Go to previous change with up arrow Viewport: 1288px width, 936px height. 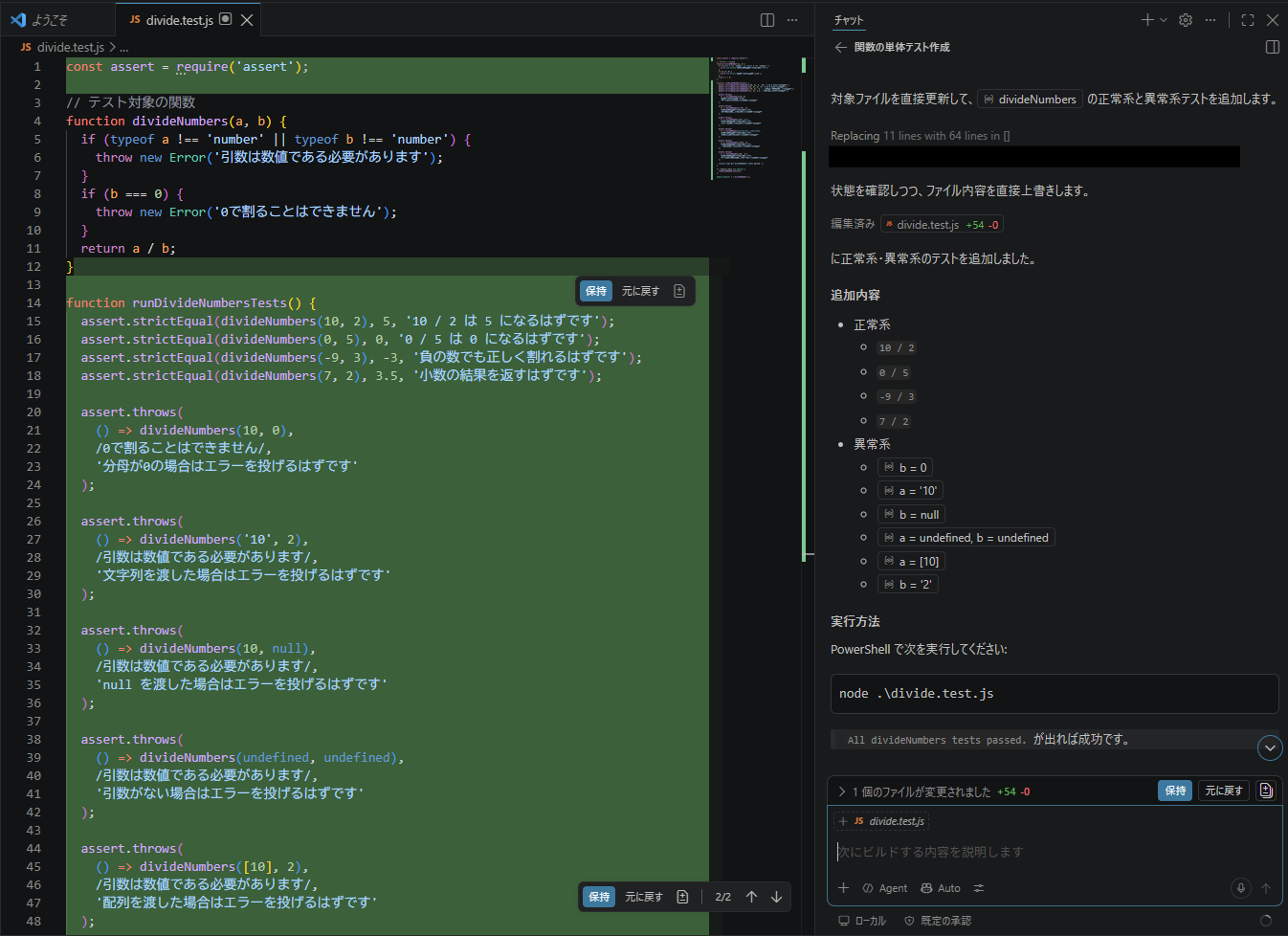(751, 897)
